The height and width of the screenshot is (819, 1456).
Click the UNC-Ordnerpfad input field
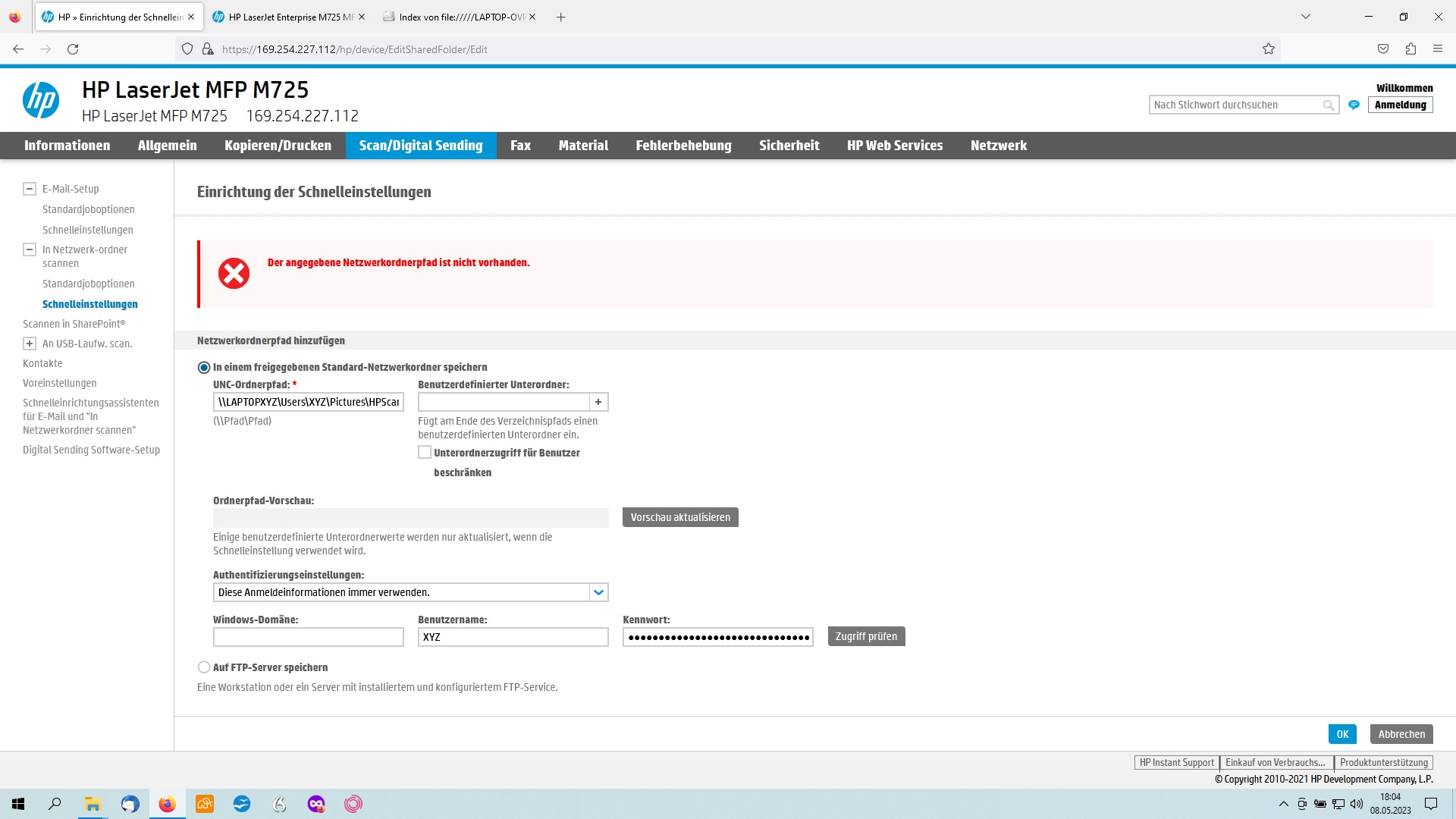308,402
